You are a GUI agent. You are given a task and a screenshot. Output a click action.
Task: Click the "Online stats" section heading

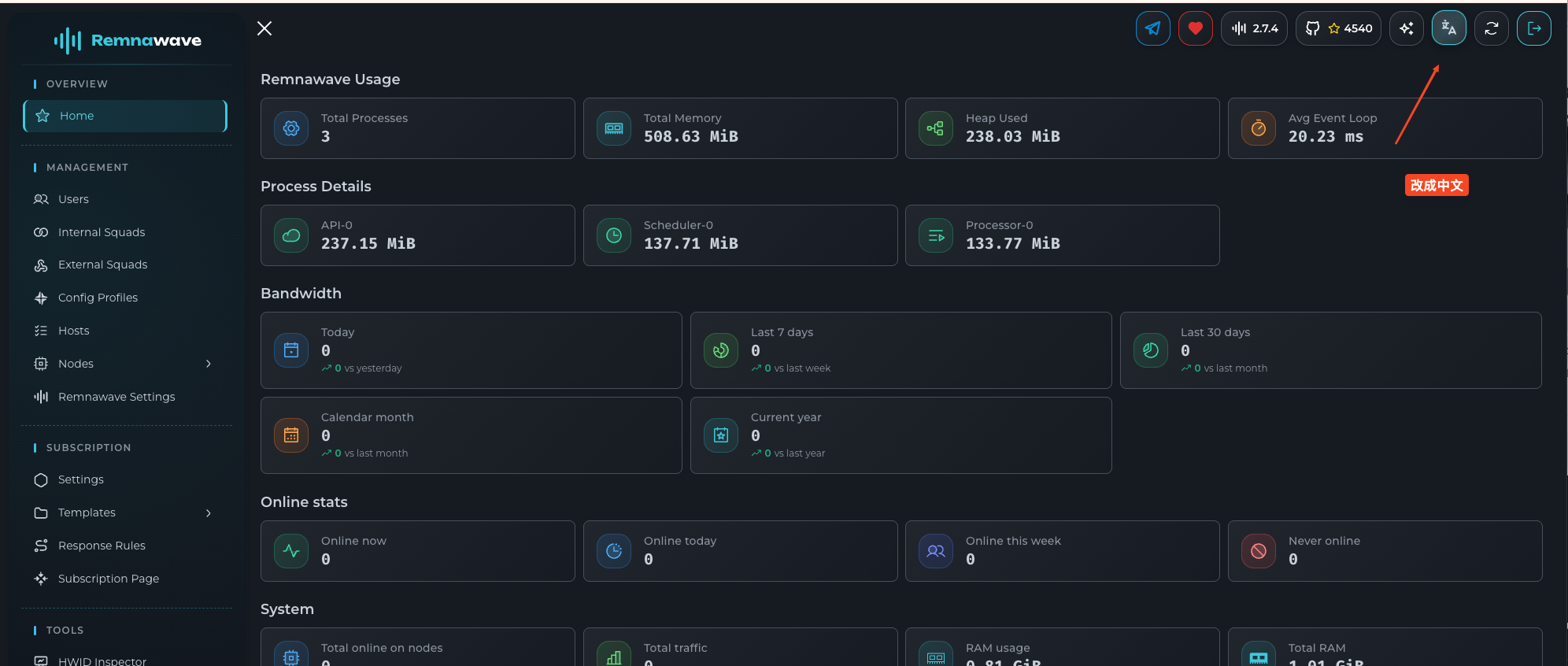pos(304,502)
